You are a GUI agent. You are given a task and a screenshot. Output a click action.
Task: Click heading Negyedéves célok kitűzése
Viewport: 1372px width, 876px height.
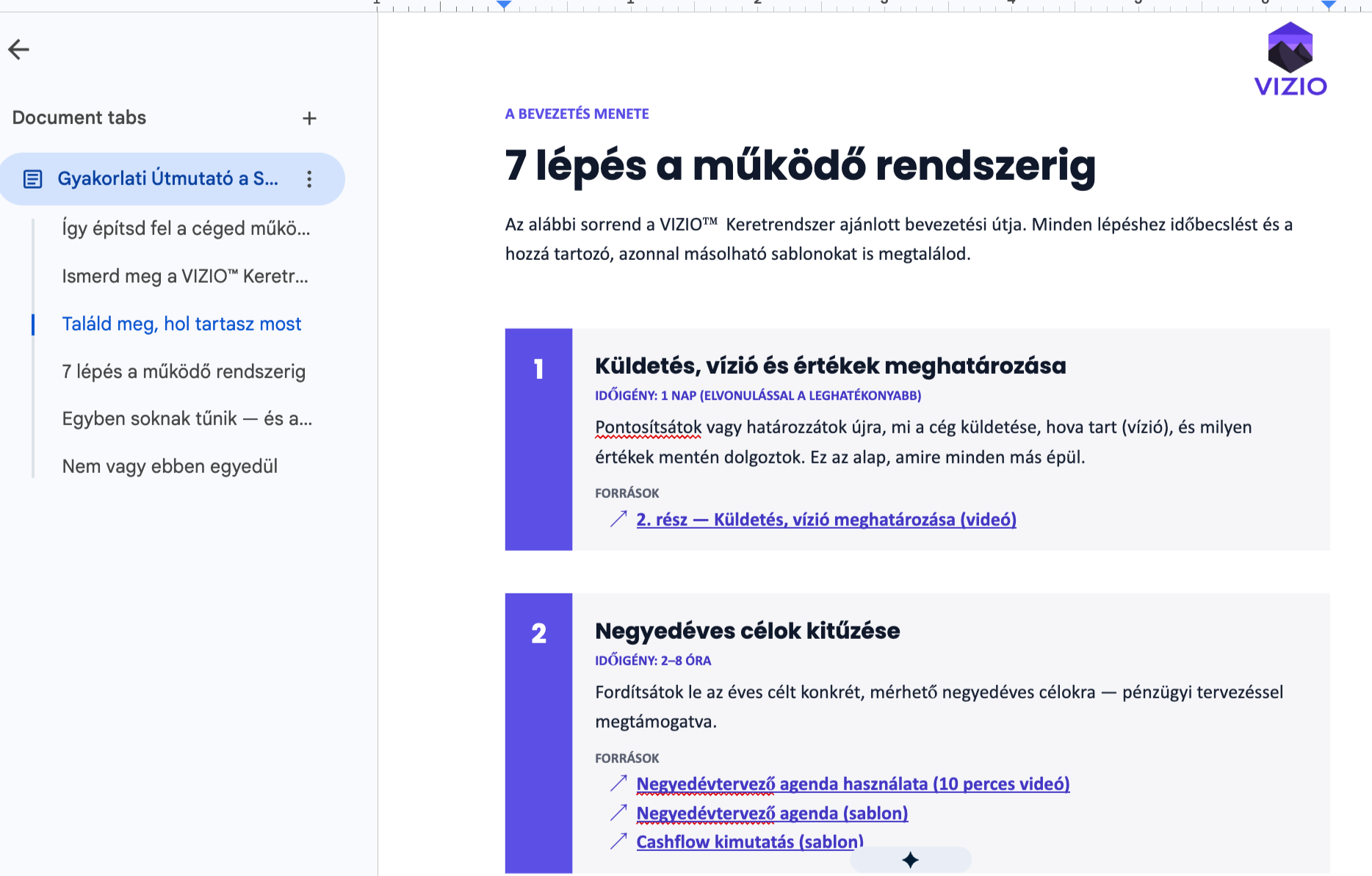click(748, 631)
